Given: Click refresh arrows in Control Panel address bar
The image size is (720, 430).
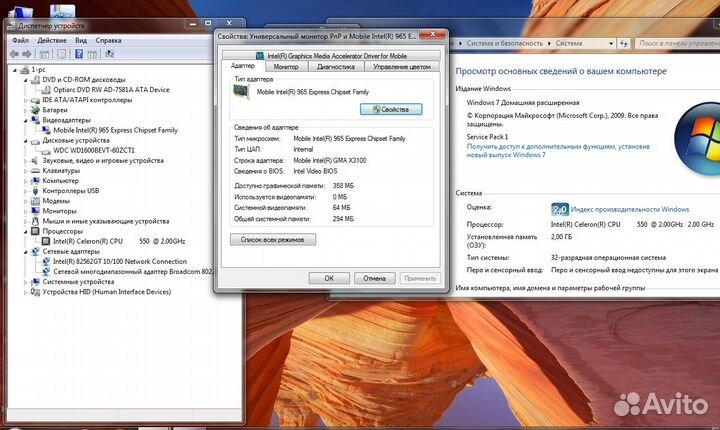Looking at the screenshot, I should (623, 44).
